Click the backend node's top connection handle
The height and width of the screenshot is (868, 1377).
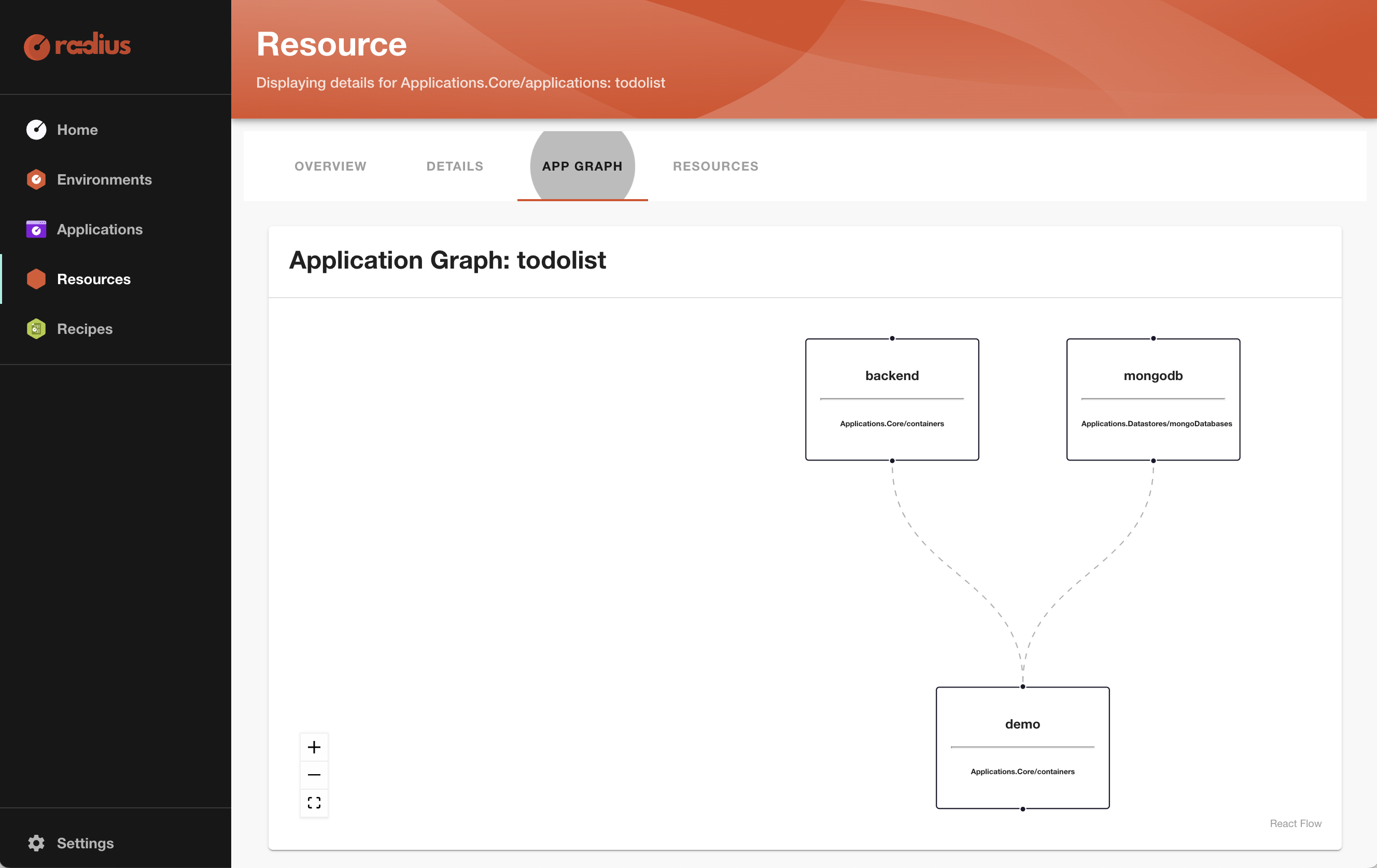pos(892,339)
